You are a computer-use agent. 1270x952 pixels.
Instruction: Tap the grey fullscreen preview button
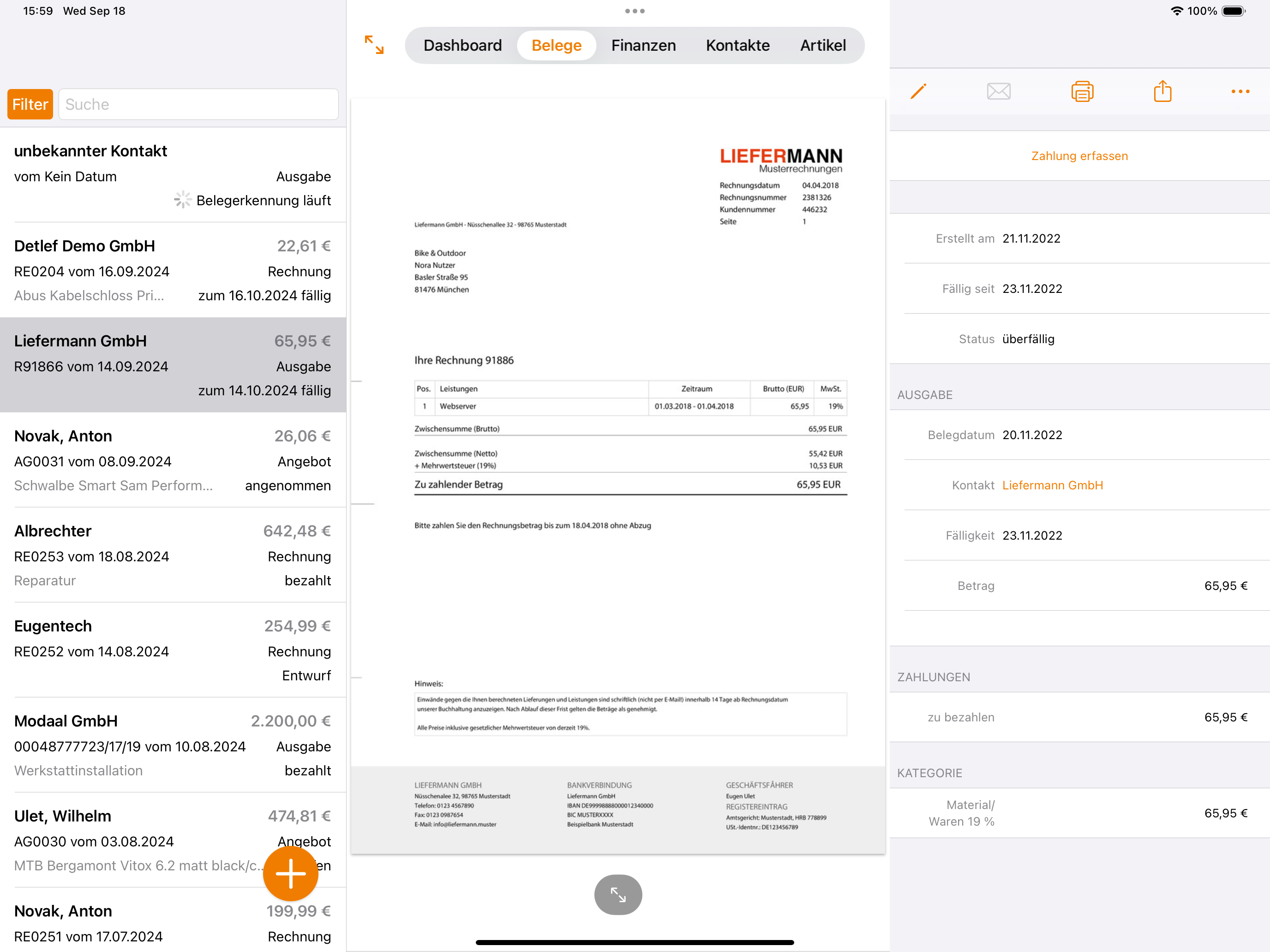(x=618, y=894)
